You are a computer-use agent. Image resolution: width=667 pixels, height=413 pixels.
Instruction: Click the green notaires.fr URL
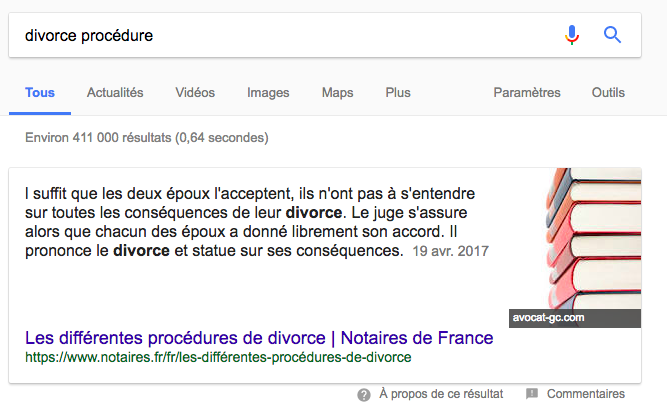point(218,356)
